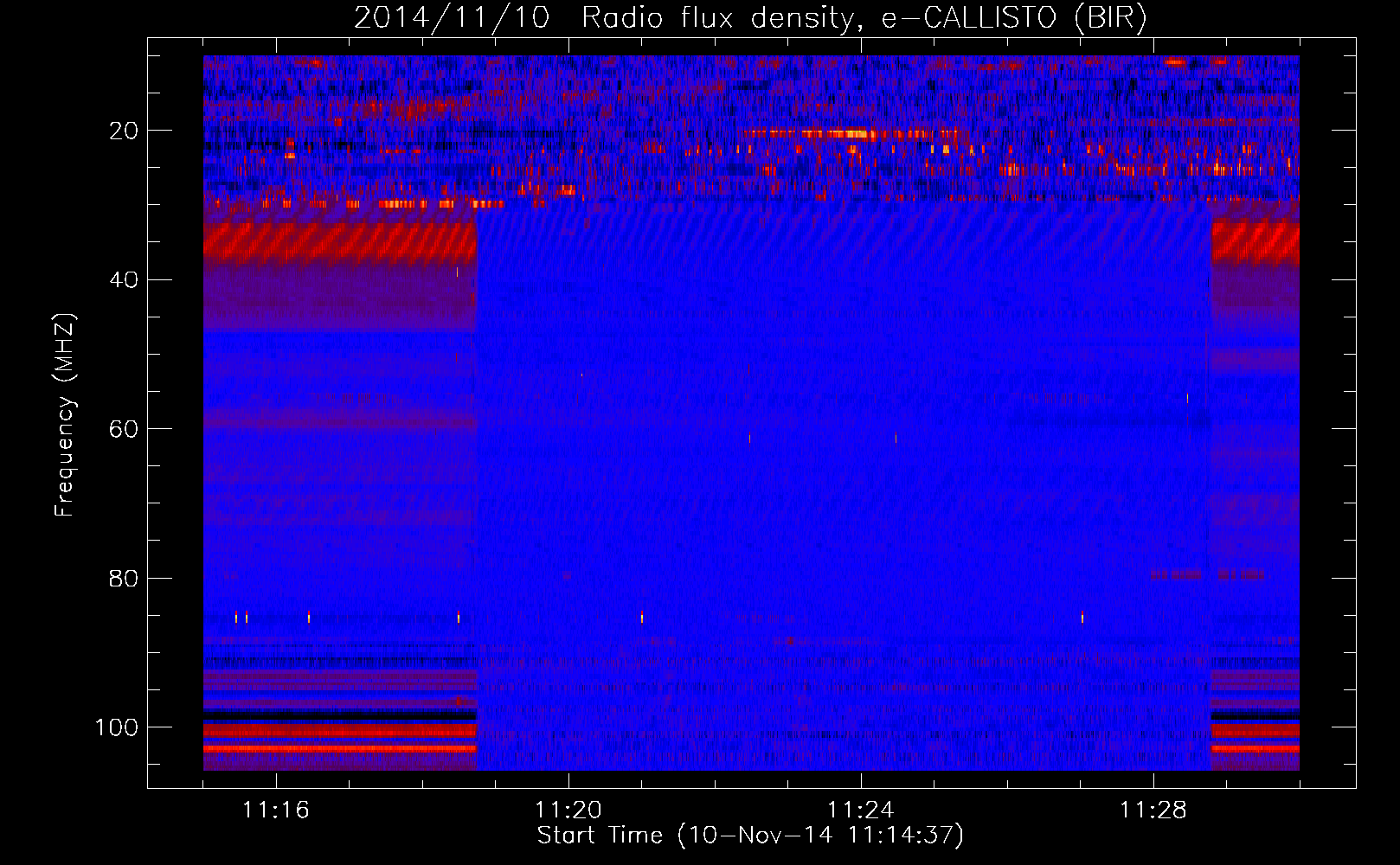This screenshot has width=1400, height=865.
Task: Click the time tick label '11:16'
Action: coord(275,811)
